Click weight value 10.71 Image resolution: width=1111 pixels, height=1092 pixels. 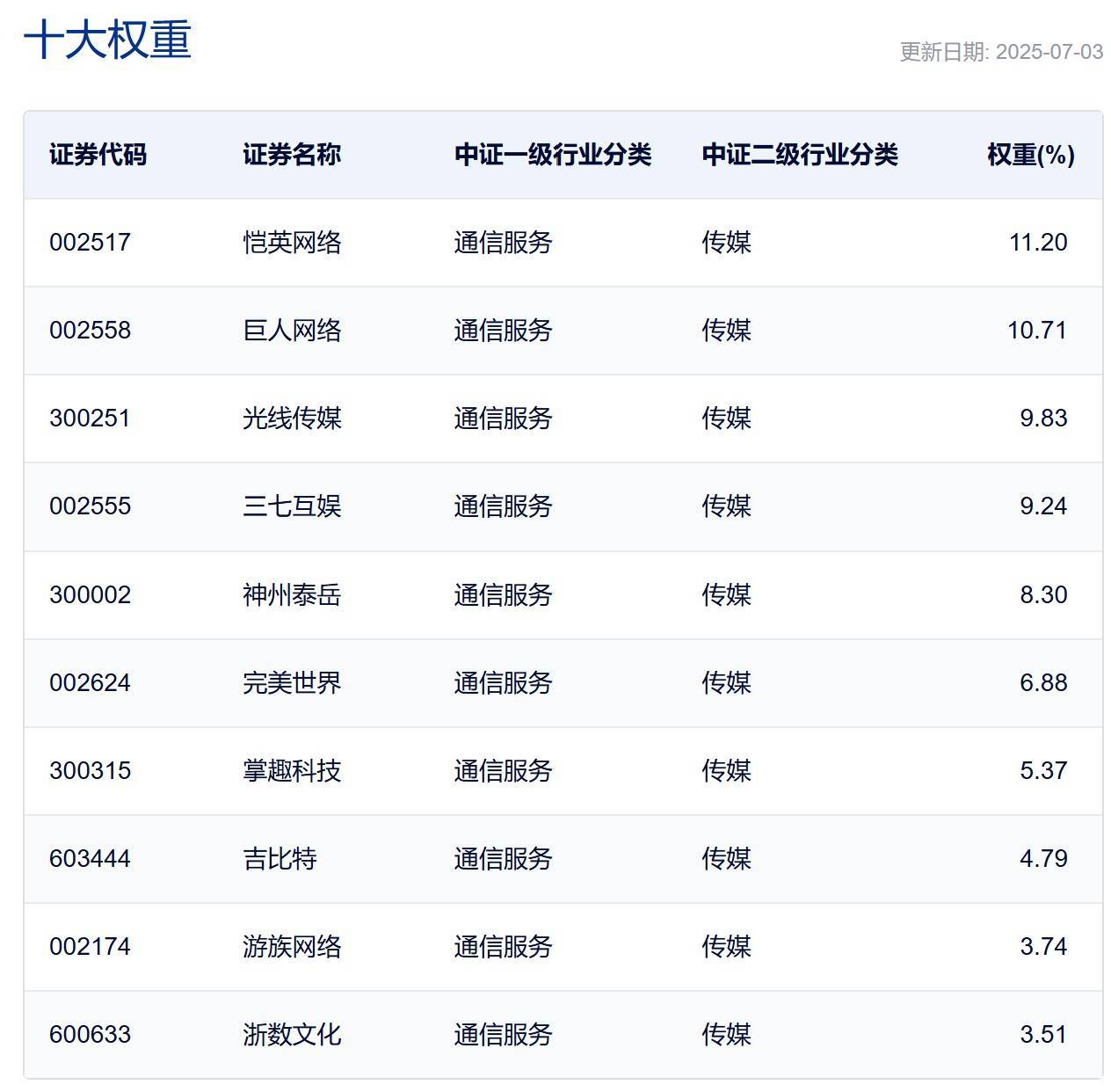pyautogui.click(x=1037, y=331)
